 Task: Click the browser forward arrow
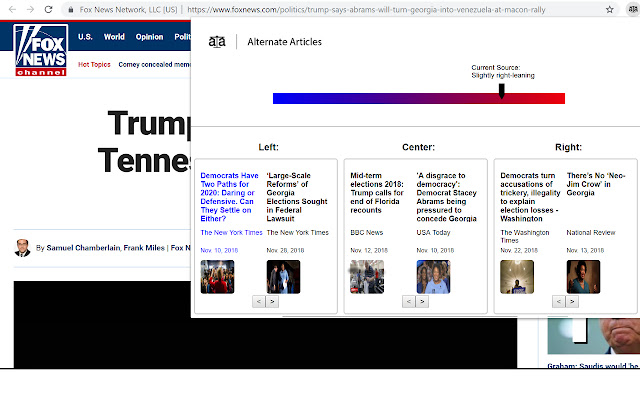pyautogui.click(x=30, y=9)
